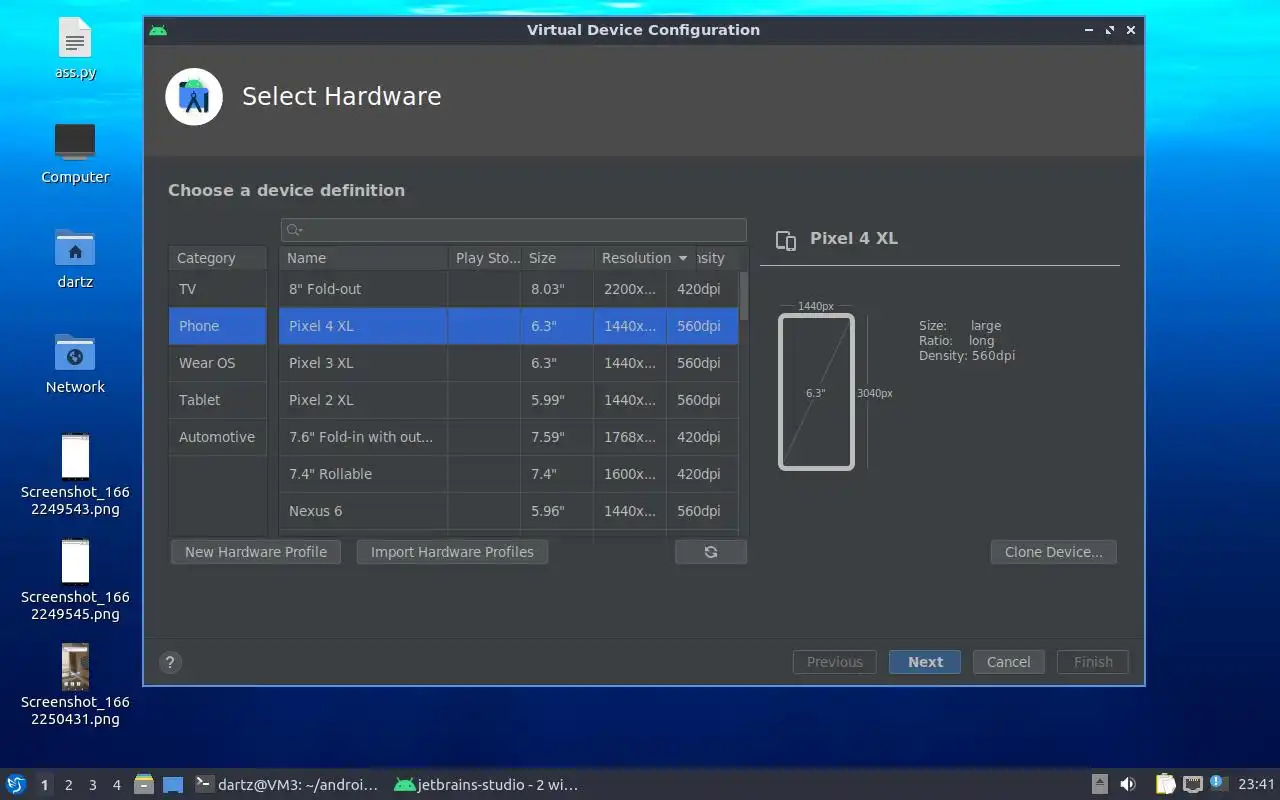Sort by Resolution column dropdown arrow
The height and width of the screenshot is (800, 1280).
pyautogui.click(x=683, y=258)
